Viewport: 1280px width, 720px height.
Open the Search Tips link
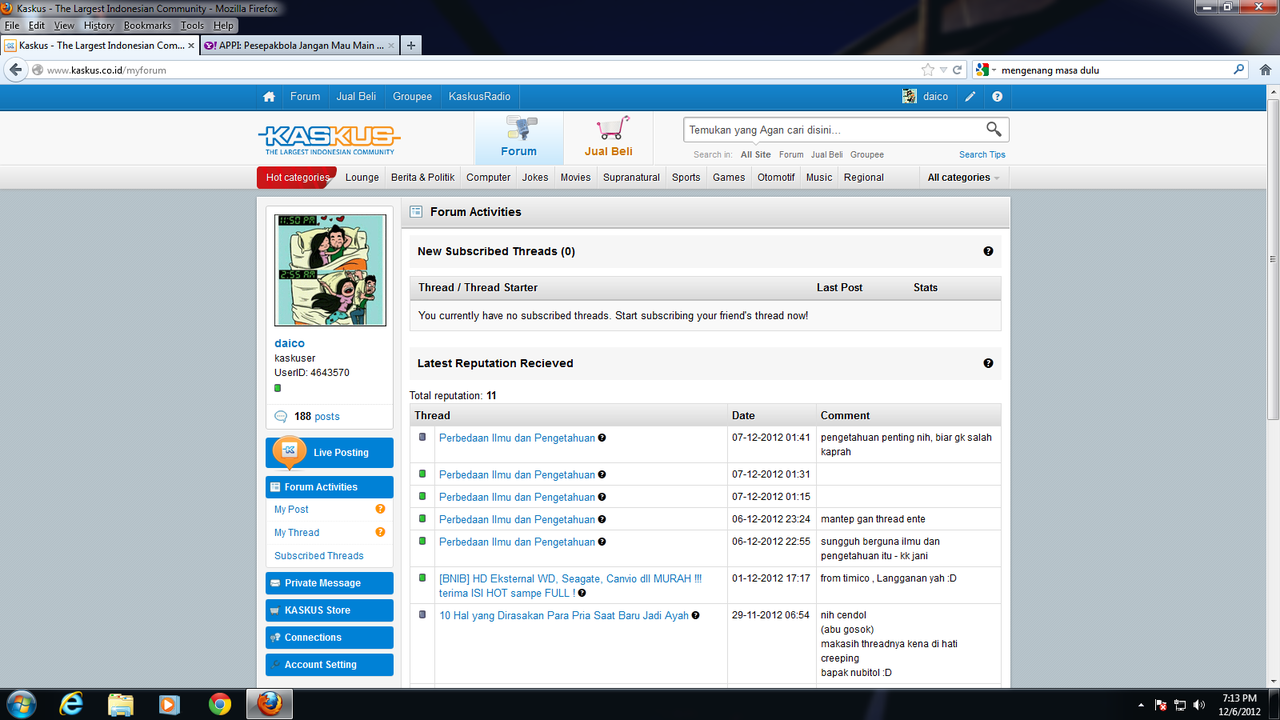coord(982,155)
